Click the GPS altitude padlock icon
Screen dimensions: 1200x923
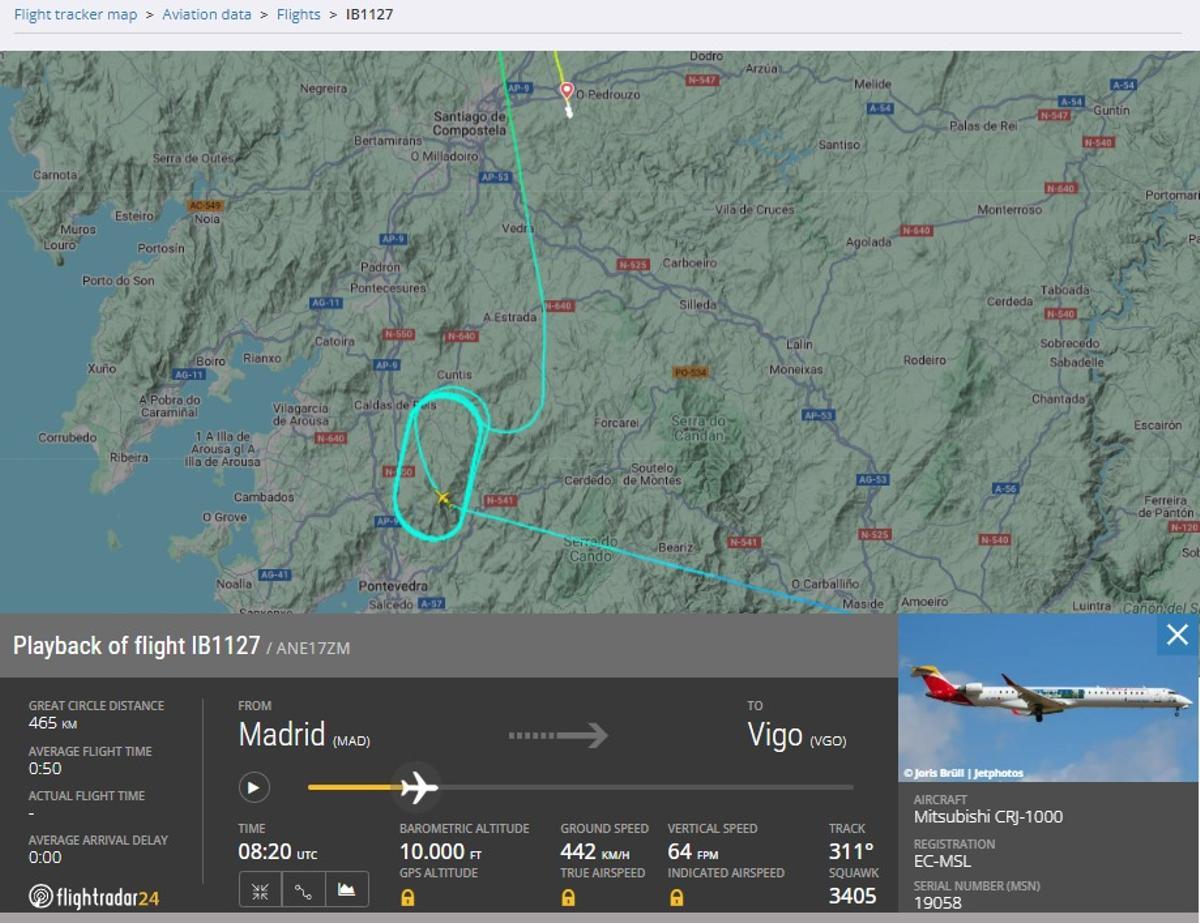(x=407, y=897)
